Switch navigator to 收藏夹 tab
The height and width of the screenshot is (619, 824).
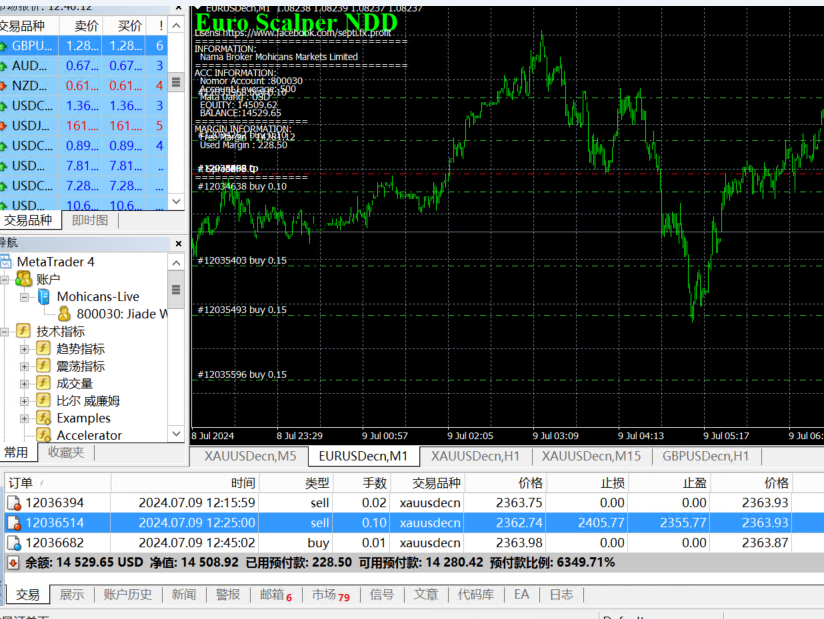66,452
